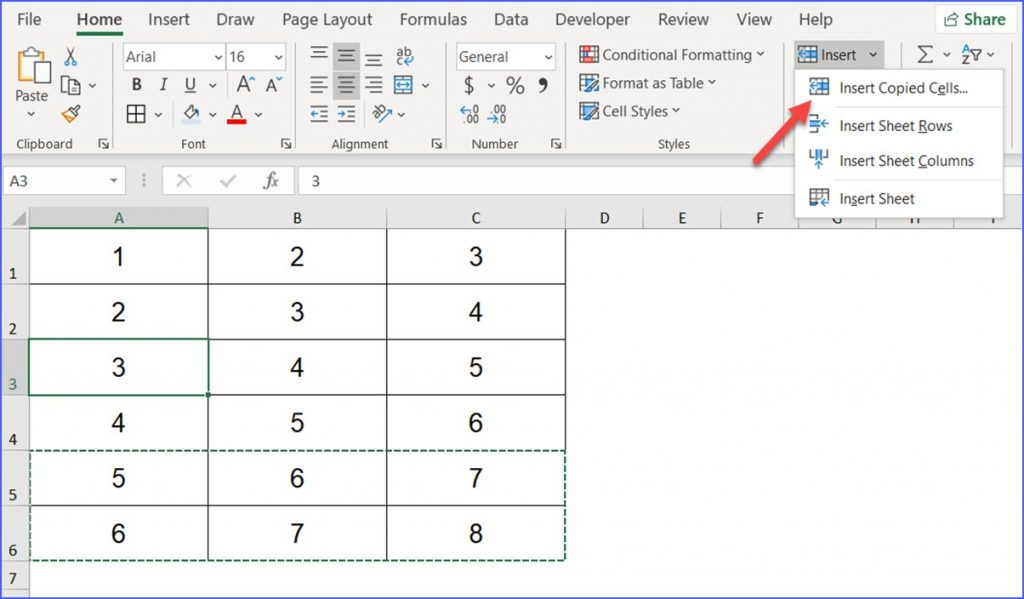Apply underline formatting
The height and width of the screenshot is (599, 1024).
[x=190, y=85]
